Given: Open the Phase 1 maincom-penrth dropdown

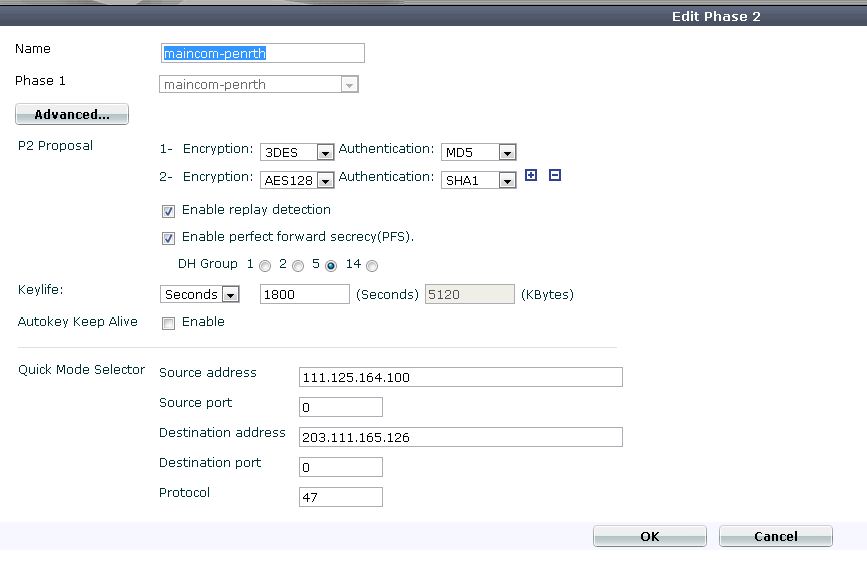Looking at the screenshot, I should pos(259,84).
